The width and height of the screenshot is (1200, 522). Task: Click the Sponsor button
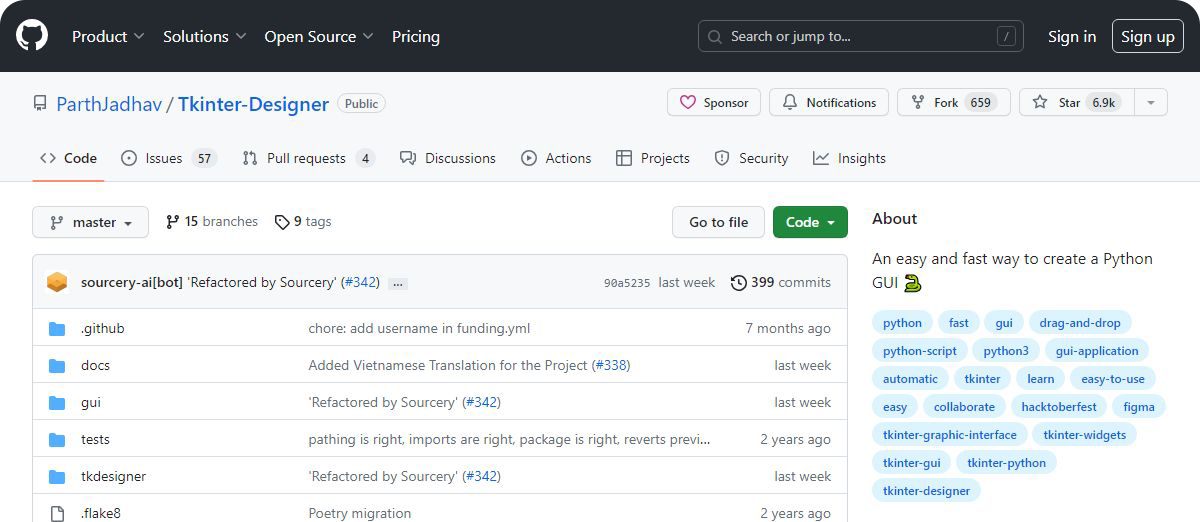pyautogui.click(x=714, y=102)
